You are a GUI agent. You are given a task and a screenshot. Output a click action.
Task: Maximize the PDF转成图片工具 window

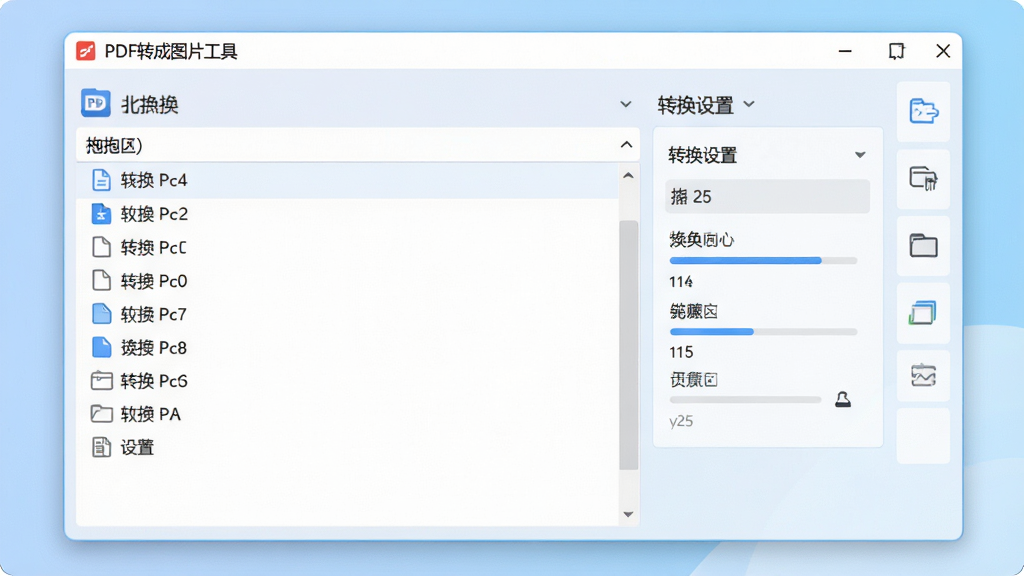tap(897, 51)
